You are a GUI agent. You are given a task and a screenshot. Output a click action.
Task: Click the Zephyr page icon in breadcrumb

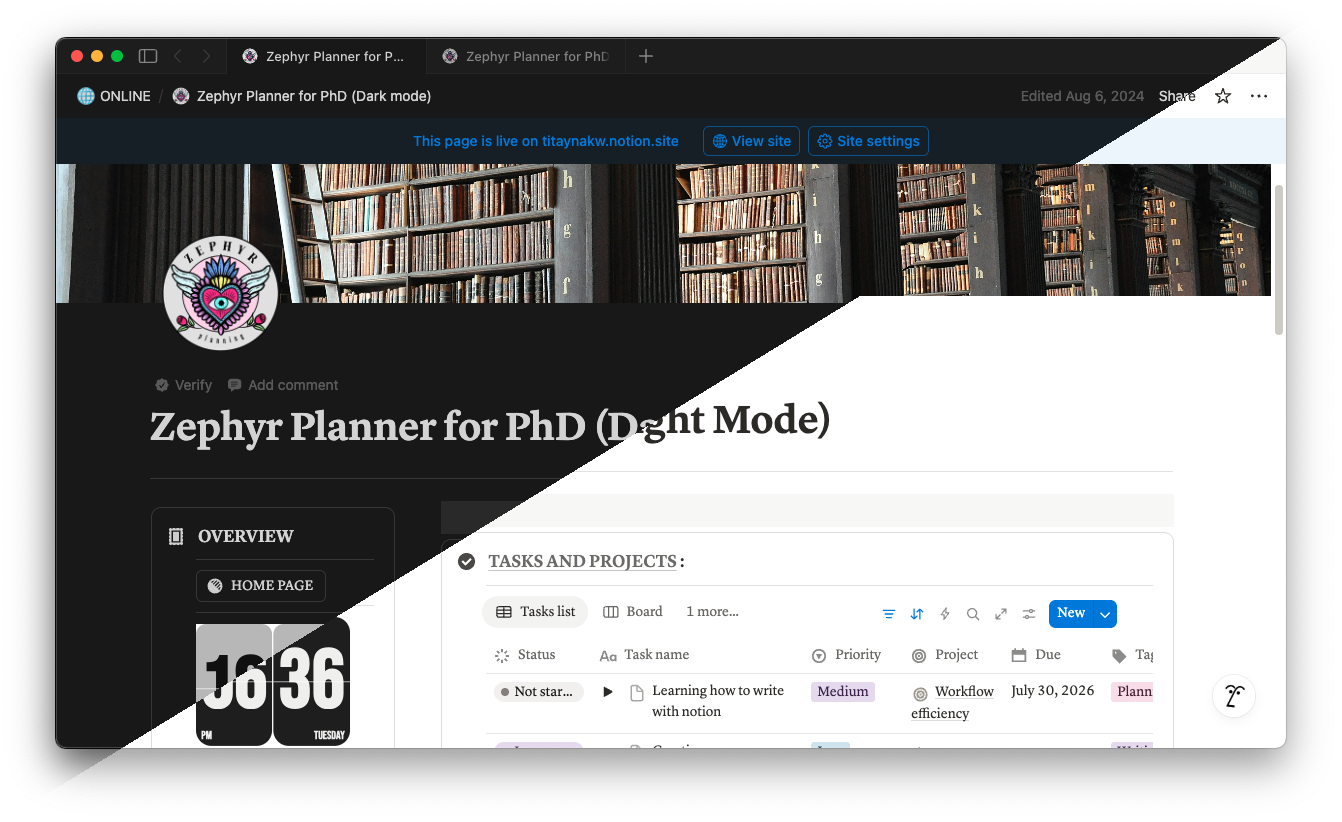point(181,96)
